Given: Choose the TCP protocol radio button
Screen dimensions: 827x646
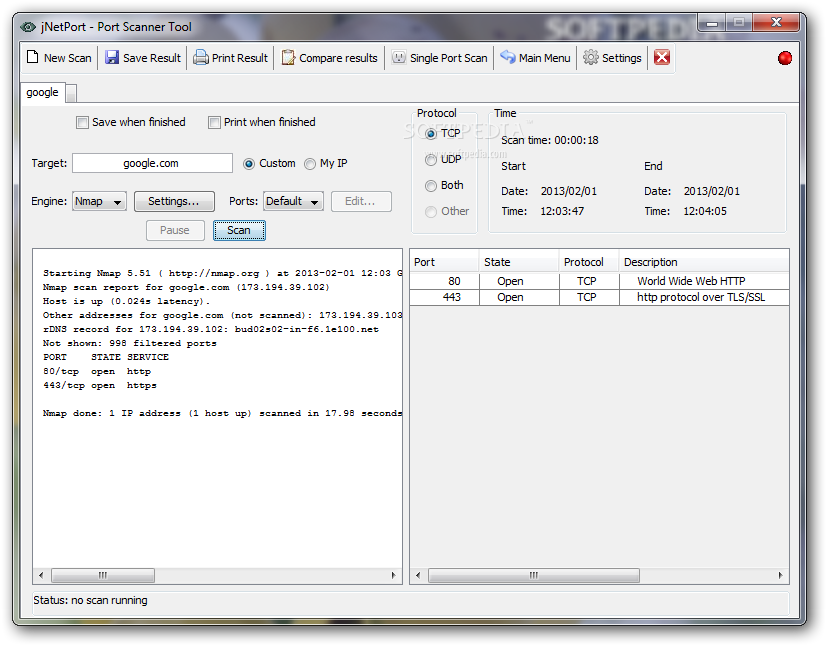Looking at the screenshot, I should tap(431, 134).
